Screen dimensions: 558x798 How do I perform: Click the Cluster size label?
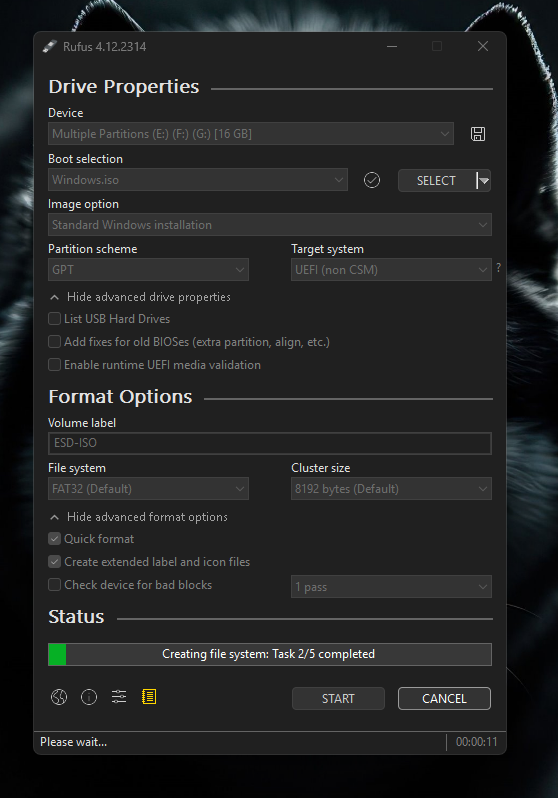click(x=321, y=468)
